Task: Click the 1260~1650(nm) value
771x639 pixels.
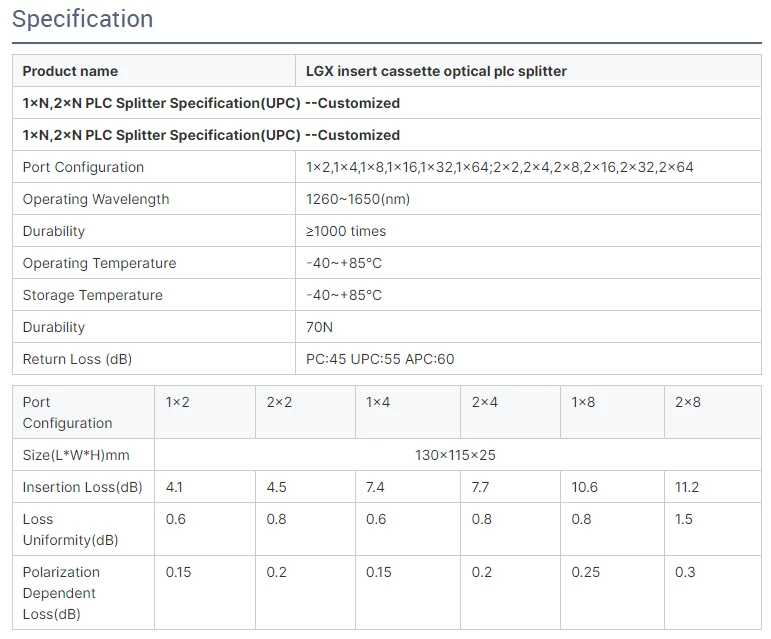Action: point(357,199)
